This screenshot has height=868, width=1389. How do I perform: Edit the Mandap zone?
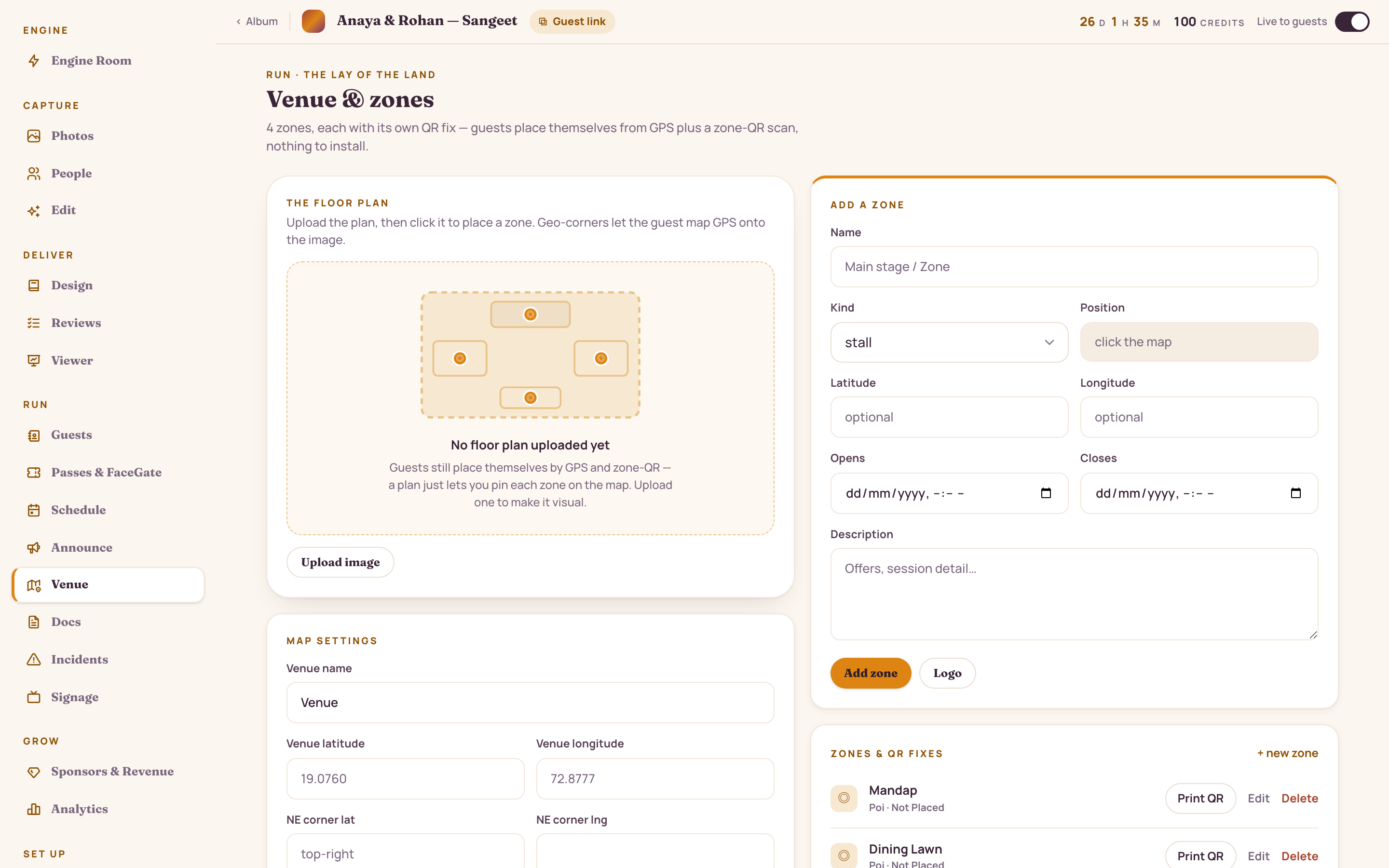1258,798
